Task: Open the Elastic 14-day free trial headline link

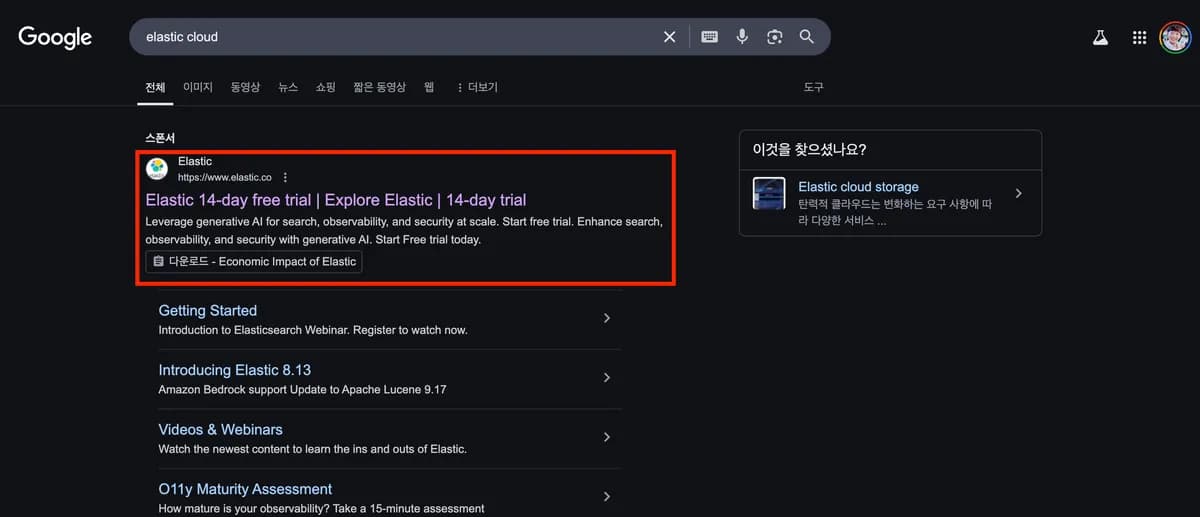Action: [x=336, y=200]
